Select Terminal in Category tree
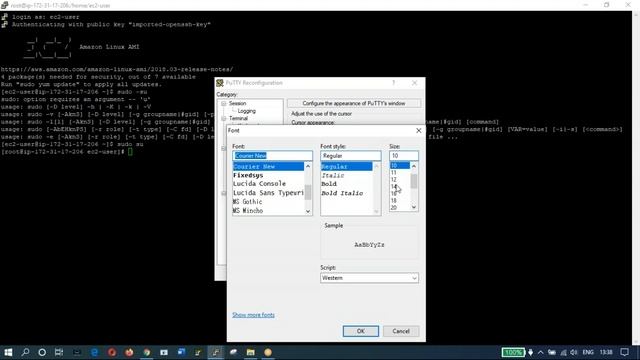The height and width of the screenshot is (360, 640). (238, 118)
